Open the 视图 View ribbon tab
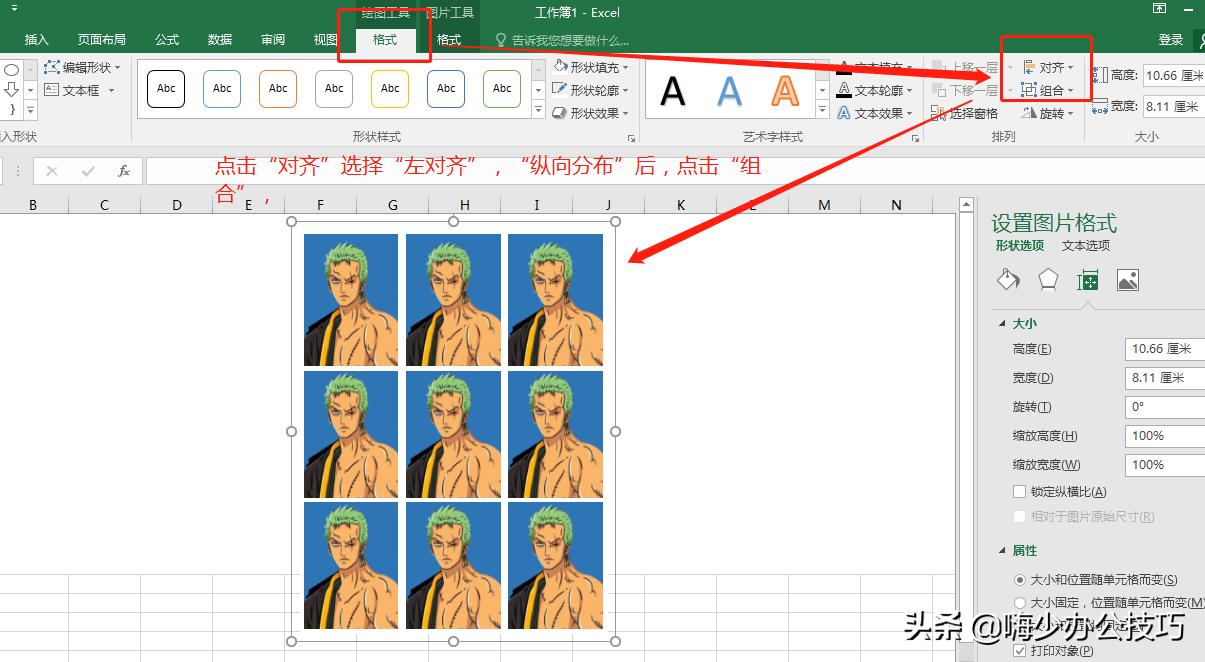Viewport: 1205px width, 662px height. [326, 40]
